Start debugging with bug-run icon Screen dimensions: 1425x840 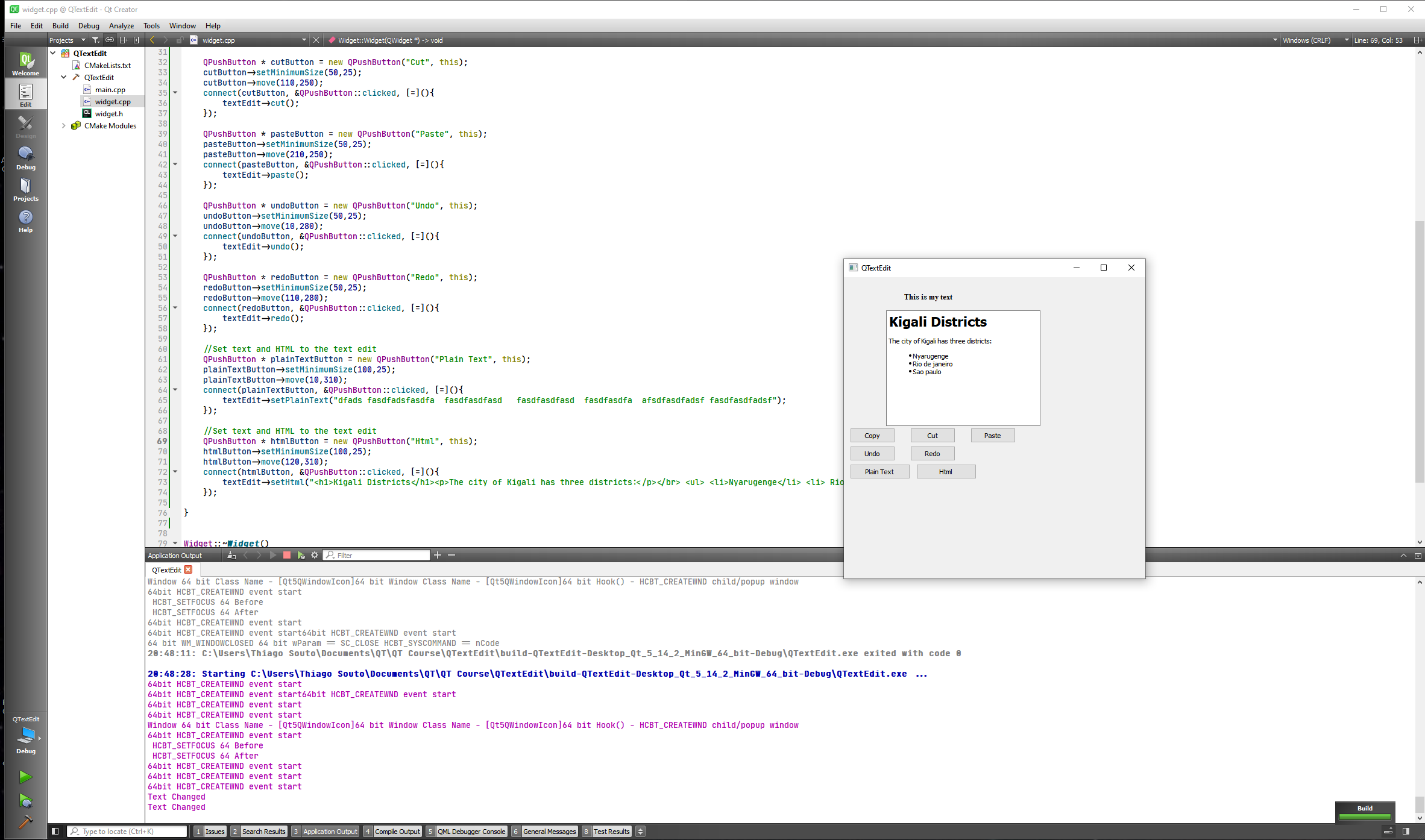[x=25, y=800]
